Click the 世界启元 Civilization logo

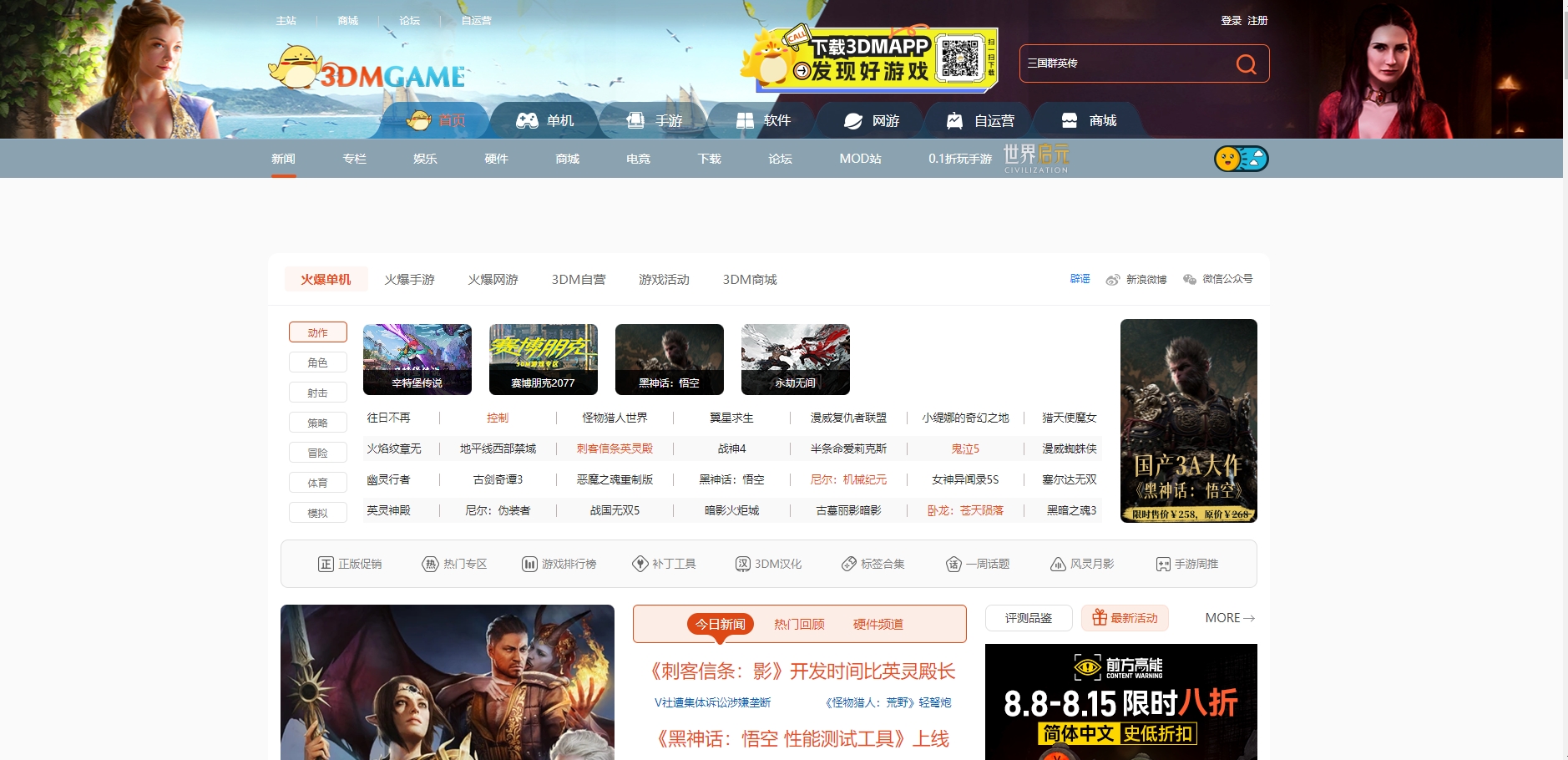click(1035, 158)
